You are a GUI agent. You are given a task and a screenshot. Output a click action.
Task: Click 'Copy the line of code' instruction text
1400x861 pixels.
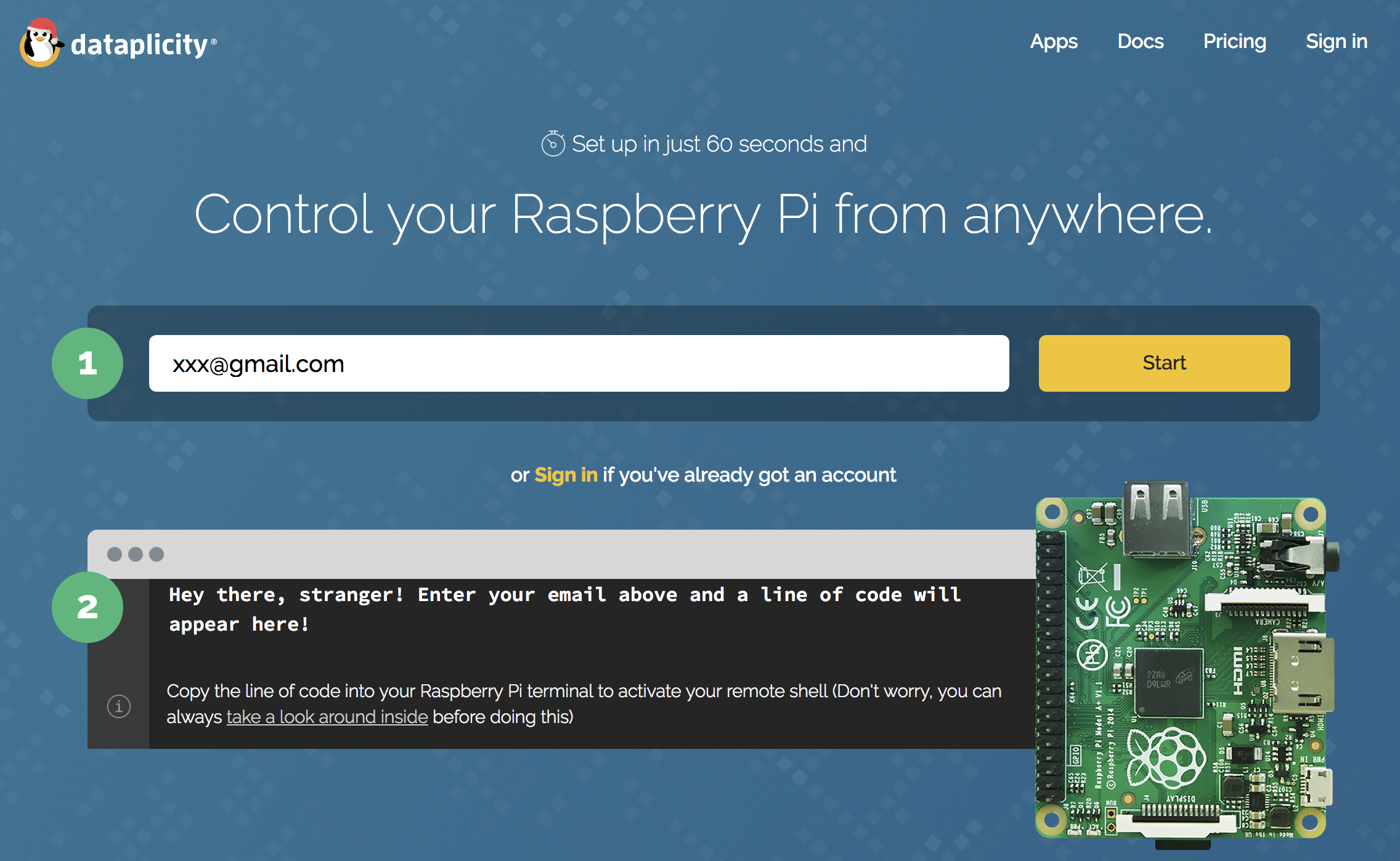[584, 704]
